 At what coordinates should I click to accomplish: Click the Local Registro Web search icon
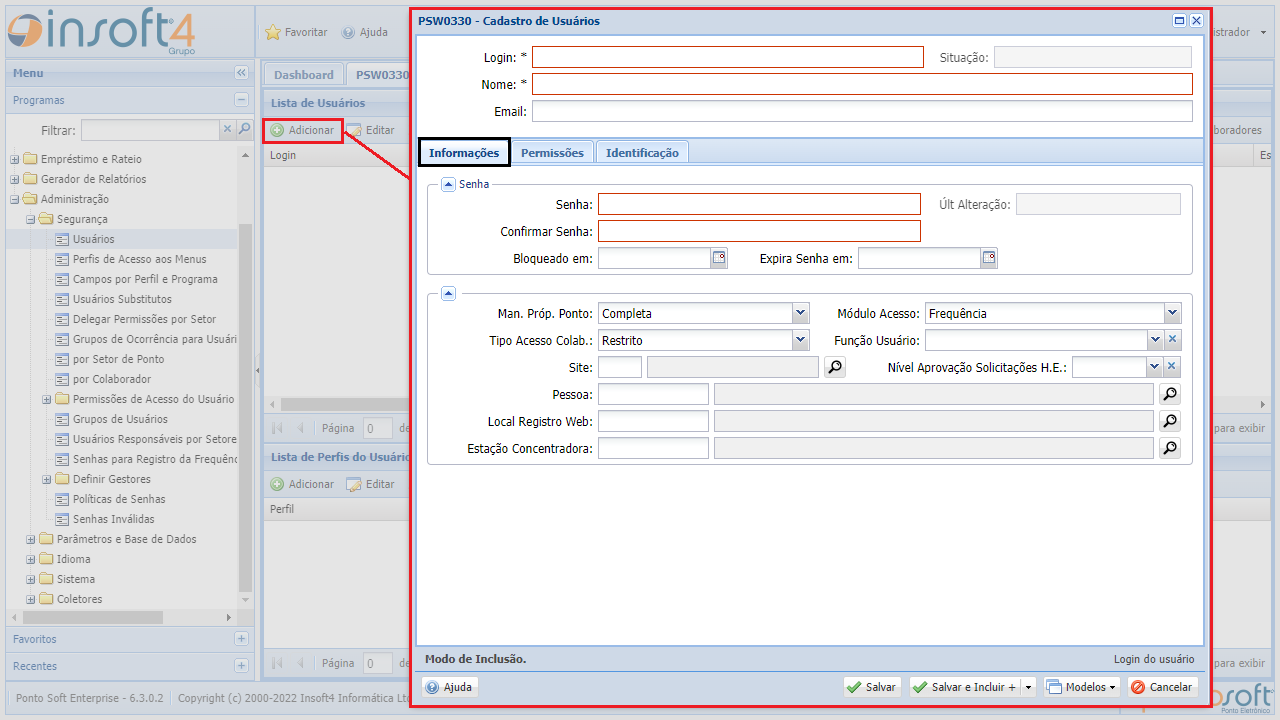click(1169, 421)
